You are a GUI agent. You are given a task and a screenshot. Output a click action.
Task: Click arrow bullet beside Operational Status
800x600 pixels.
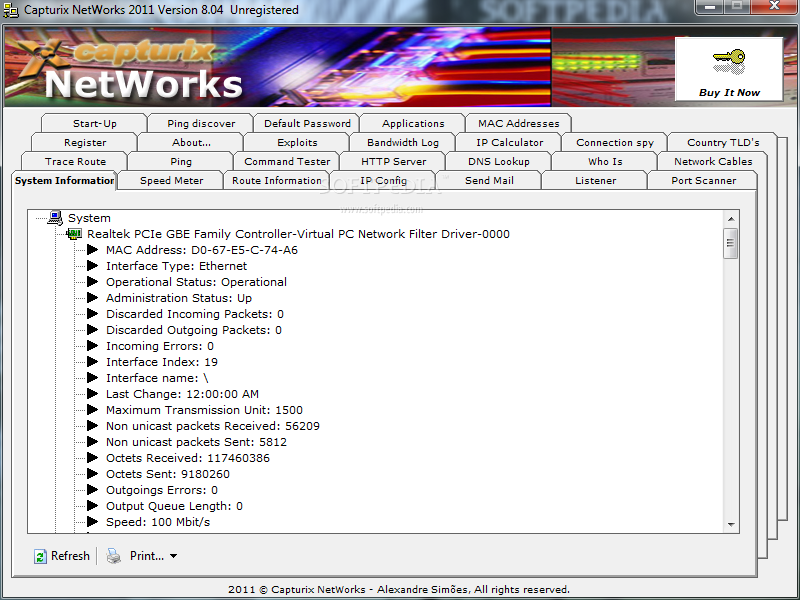(x=92, y=282)
